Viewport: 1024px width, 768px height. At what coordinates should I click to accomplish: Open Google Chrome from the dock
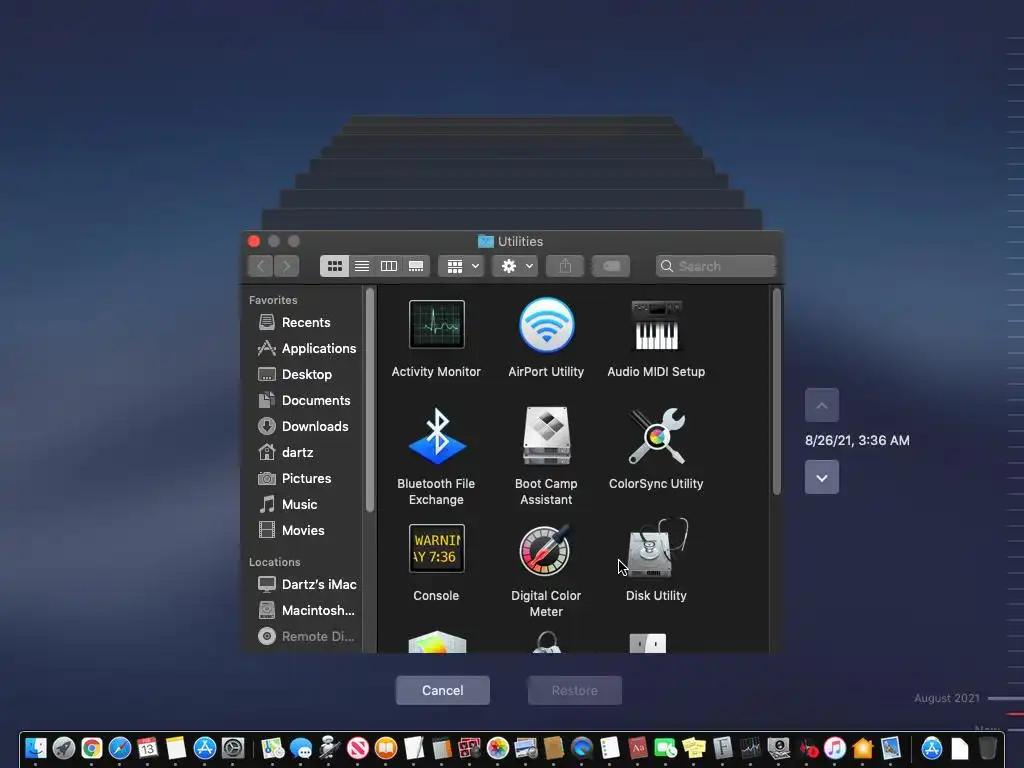pos(91,748)
